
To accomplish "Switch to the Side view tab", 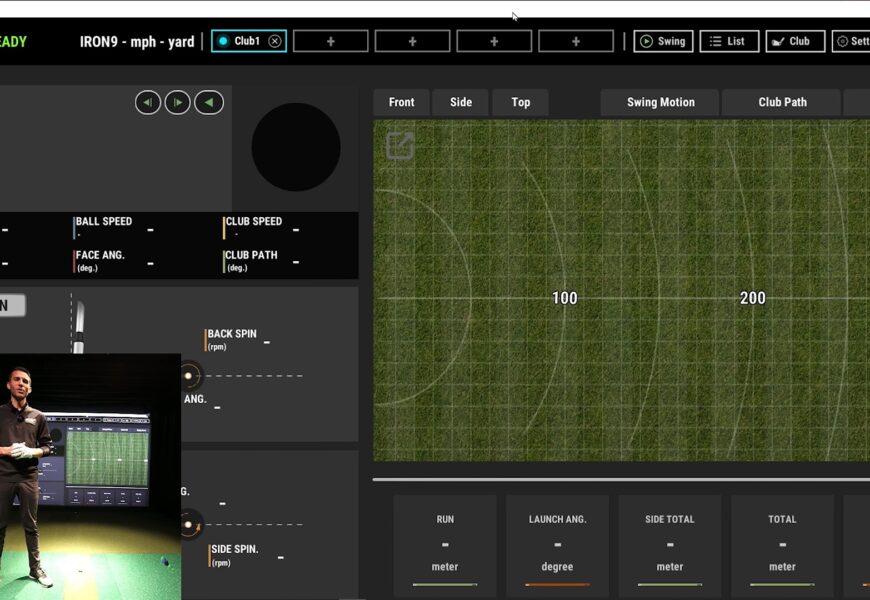I will tap(461, 102).
